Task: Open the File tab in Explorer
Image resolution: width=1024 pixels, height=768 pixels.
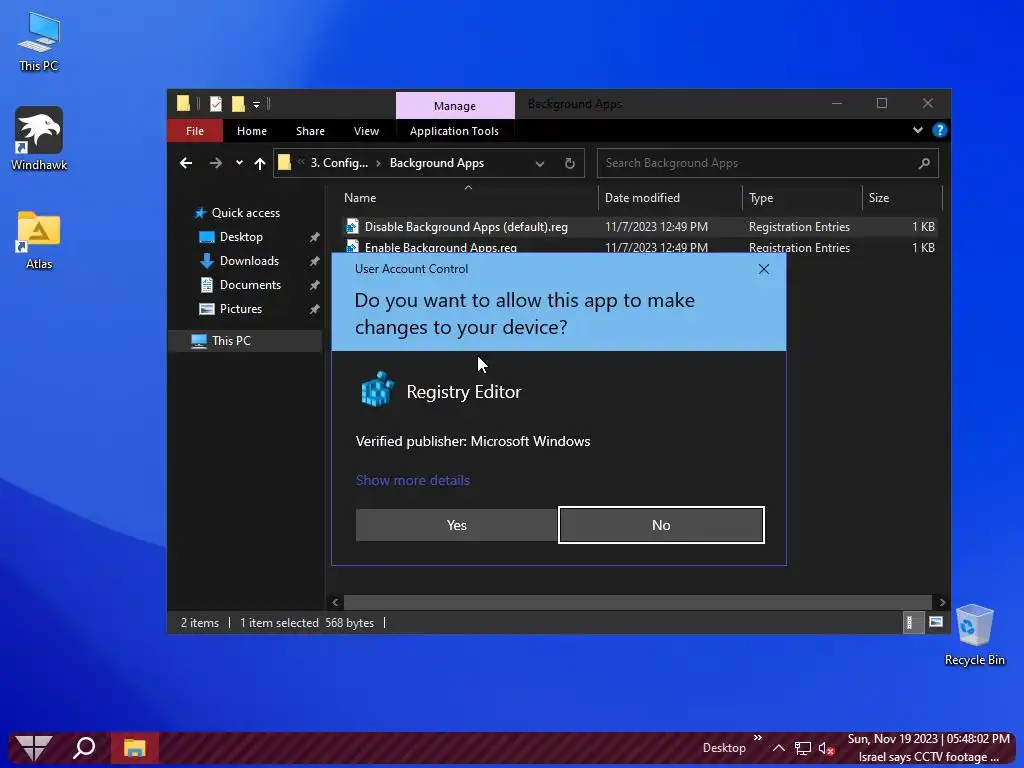Action: coord(195,131)
